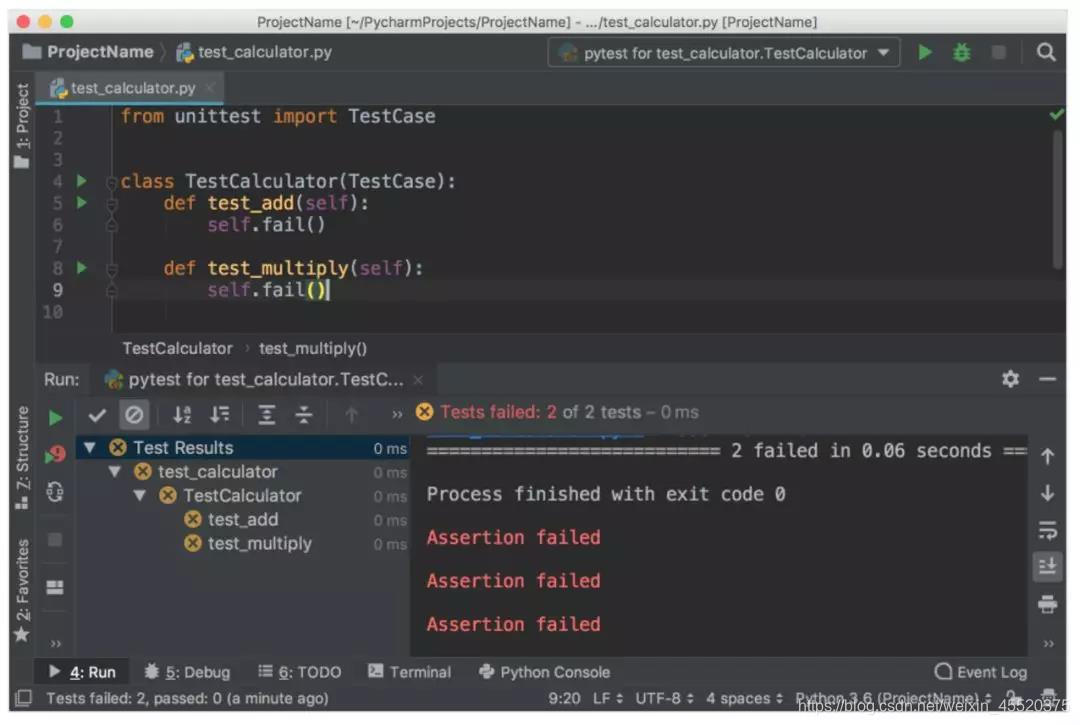Viewport: 1080px width, 725px height.
Task: Open Search Everywhere magnifier icon
Action: 1046,52
